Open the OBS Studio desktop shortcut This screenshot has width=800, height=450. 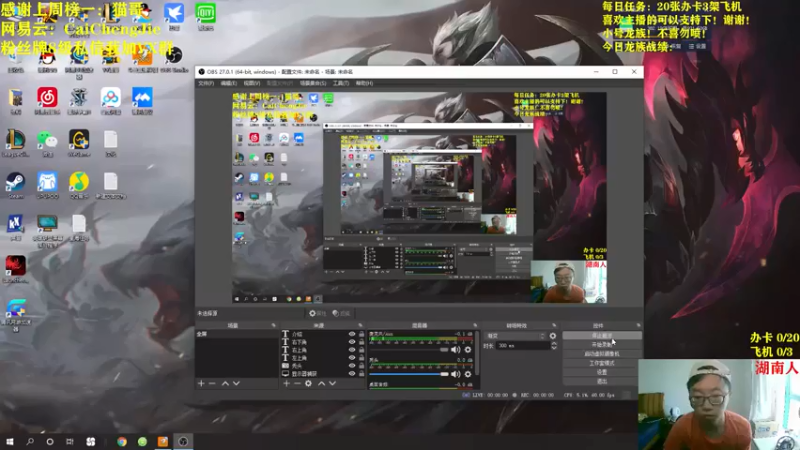tap(174, 56)
